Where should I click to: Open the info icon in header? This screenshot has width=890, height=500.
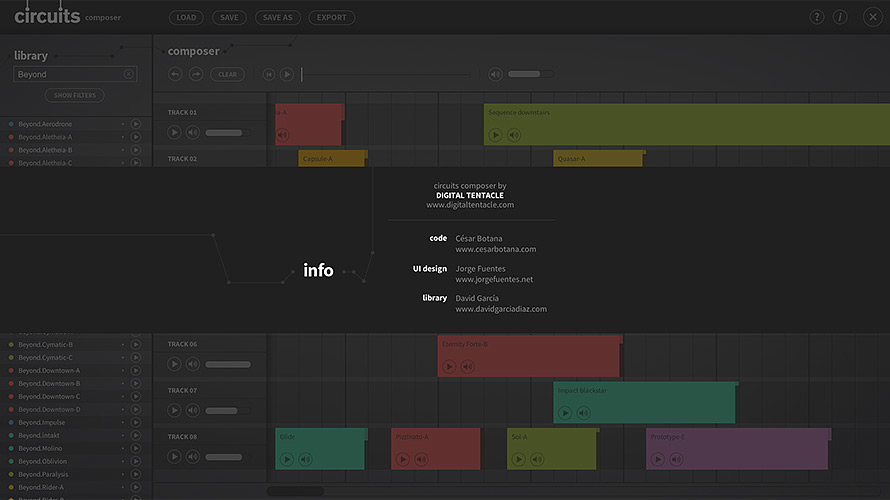[840, 17]
